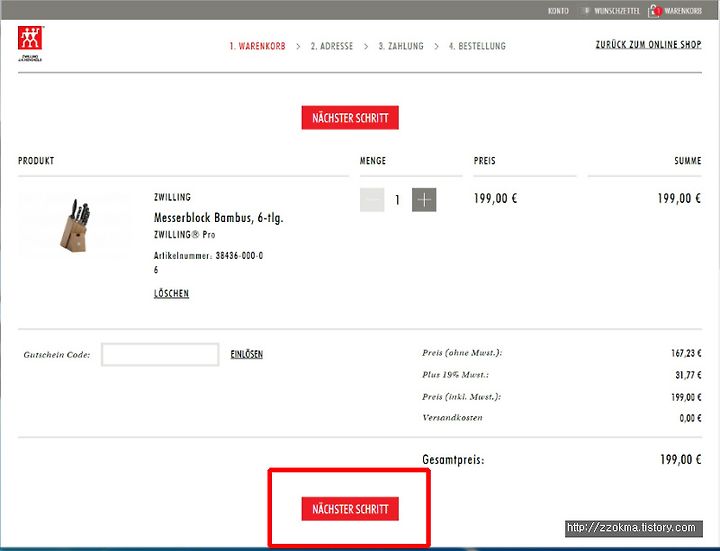This screenshot has height=551, width=720.
Task: Open the knife block product thumbnail
Action: coord(74,225)
